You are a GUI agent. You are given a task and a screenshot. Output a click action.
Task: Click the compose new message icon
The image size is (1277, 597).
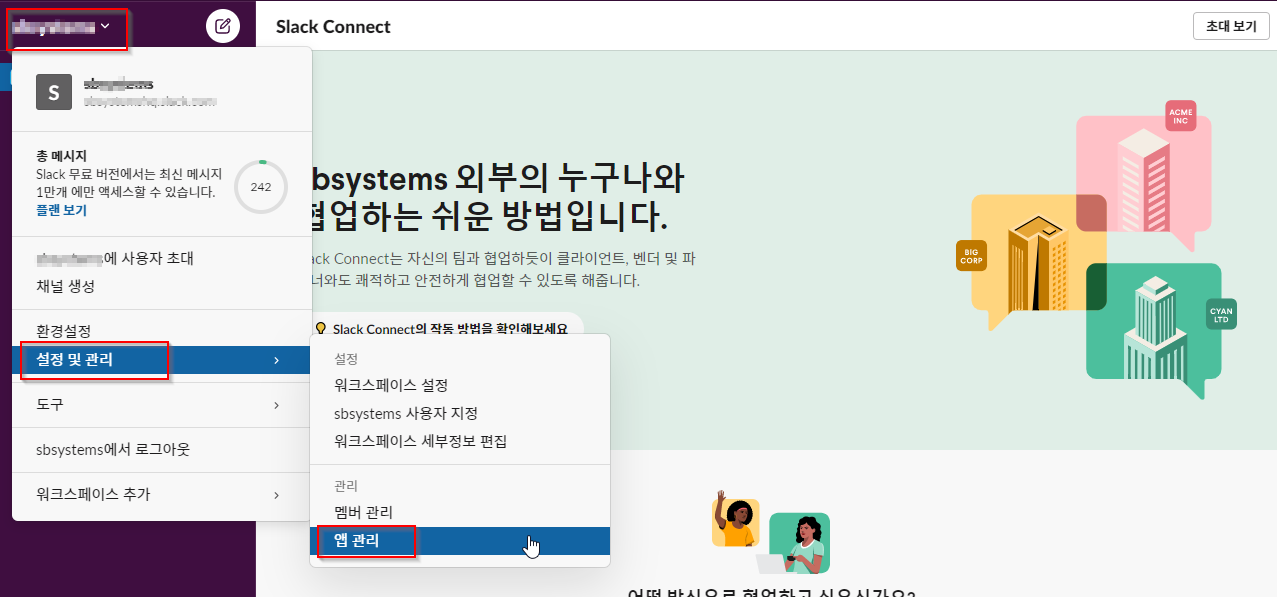click(x=223, y=26)
